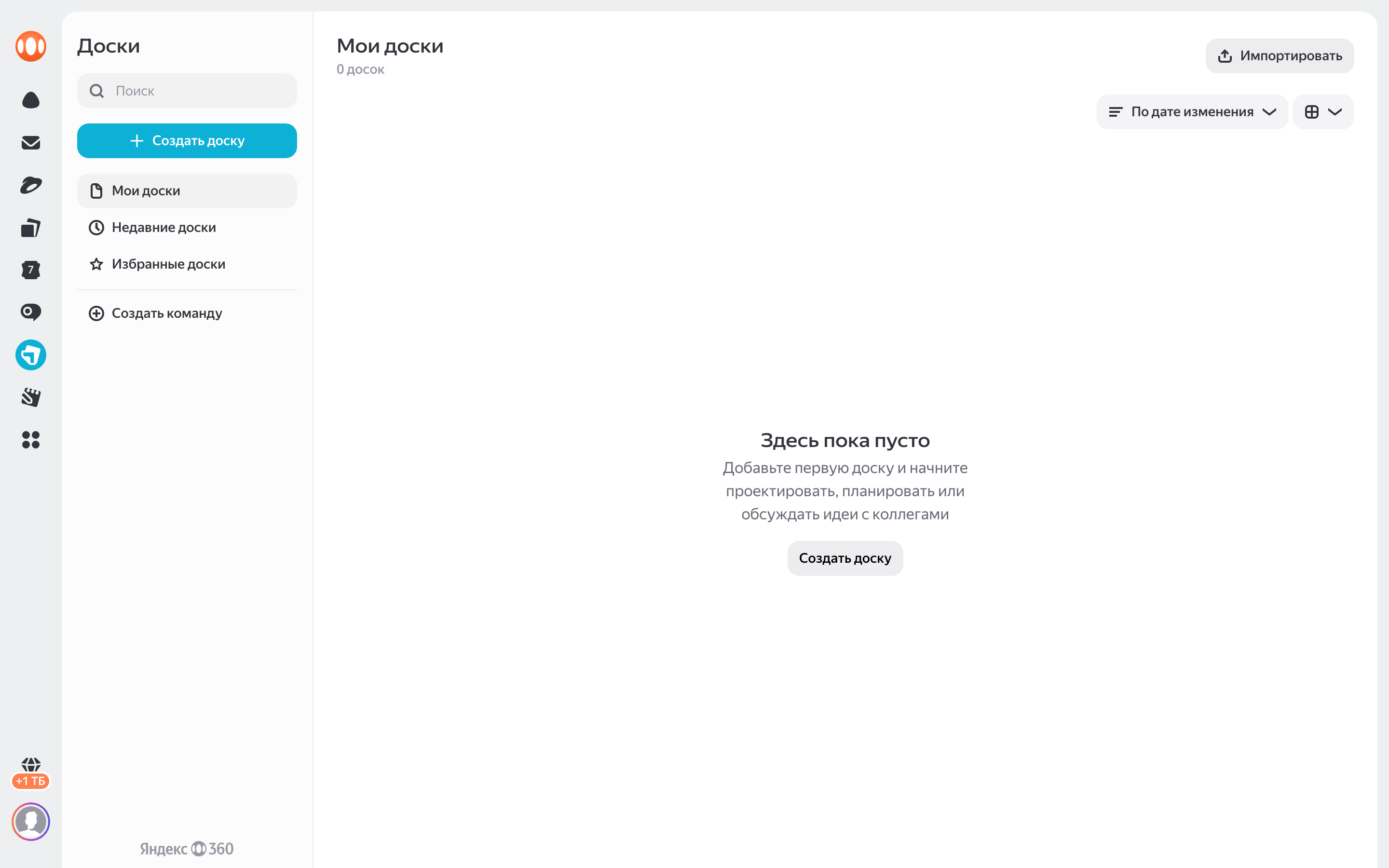
Task: Click the +1 ТБ storage promo badge
Action: [31, 781]
